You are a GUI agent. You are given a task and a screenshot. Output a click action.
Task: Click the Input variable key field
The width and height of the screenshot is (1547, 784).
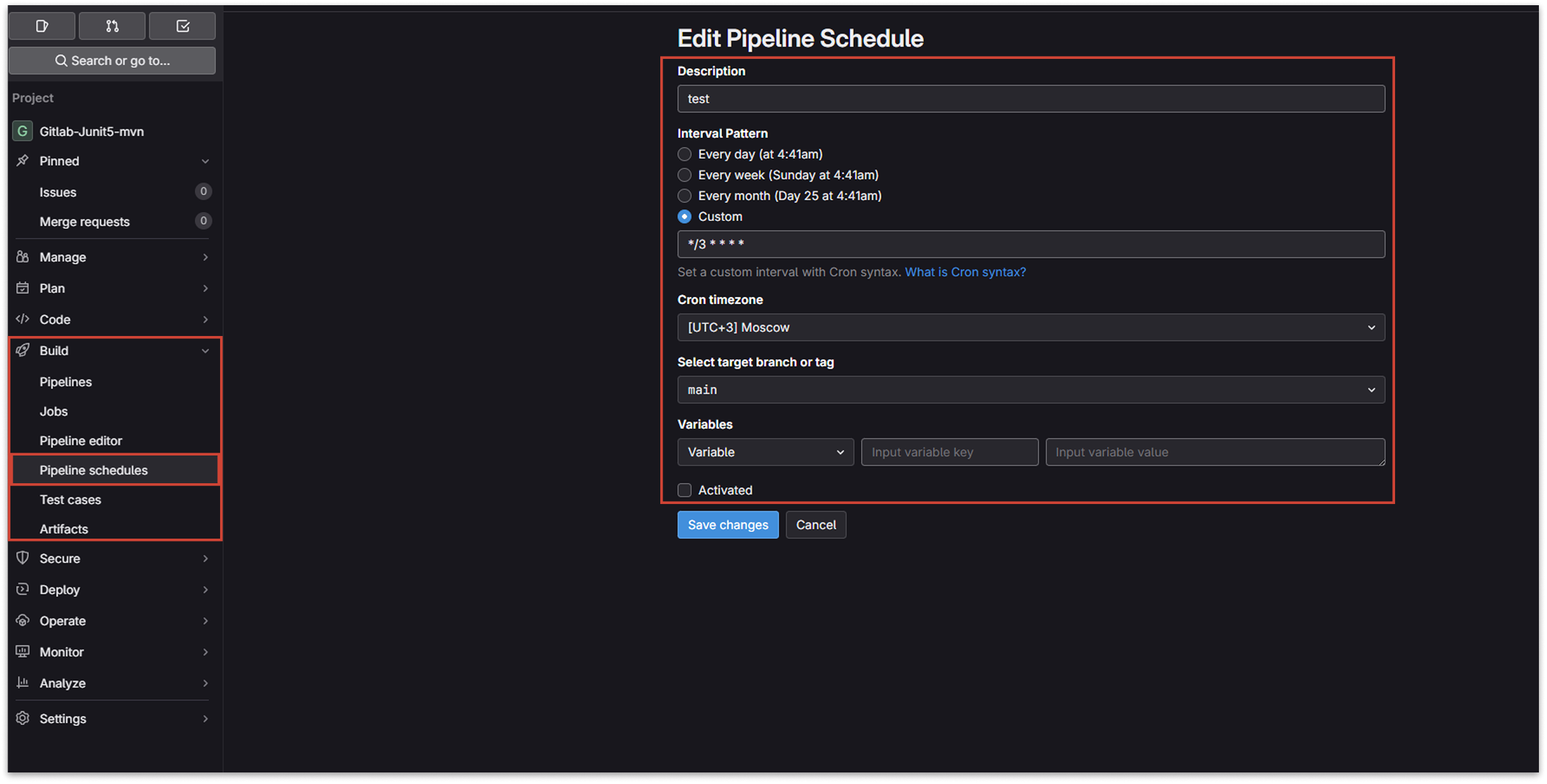click(x=949, y=452)
